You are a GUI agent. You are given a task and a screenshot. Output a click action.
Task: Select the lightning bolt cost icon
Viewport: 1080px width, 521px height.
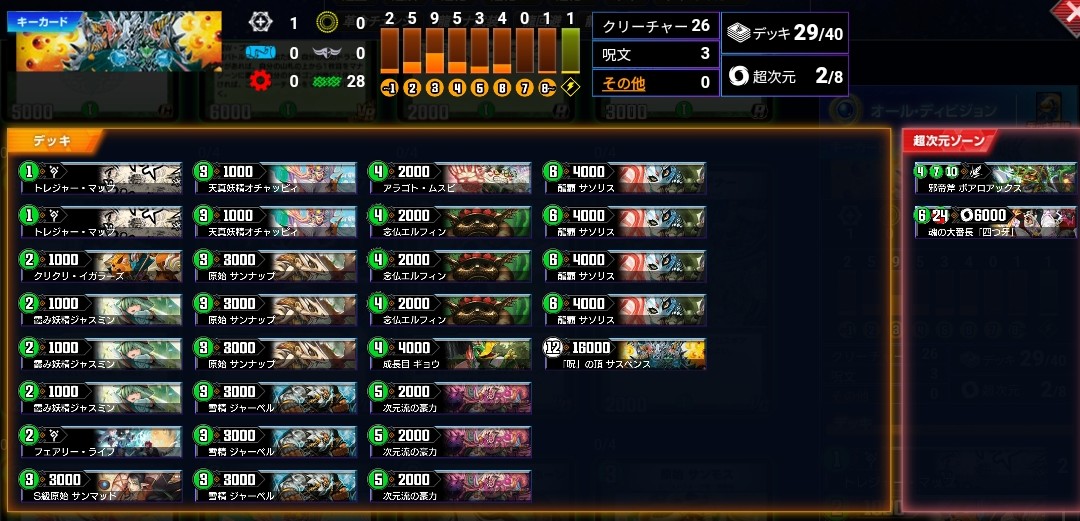(570, 88)
